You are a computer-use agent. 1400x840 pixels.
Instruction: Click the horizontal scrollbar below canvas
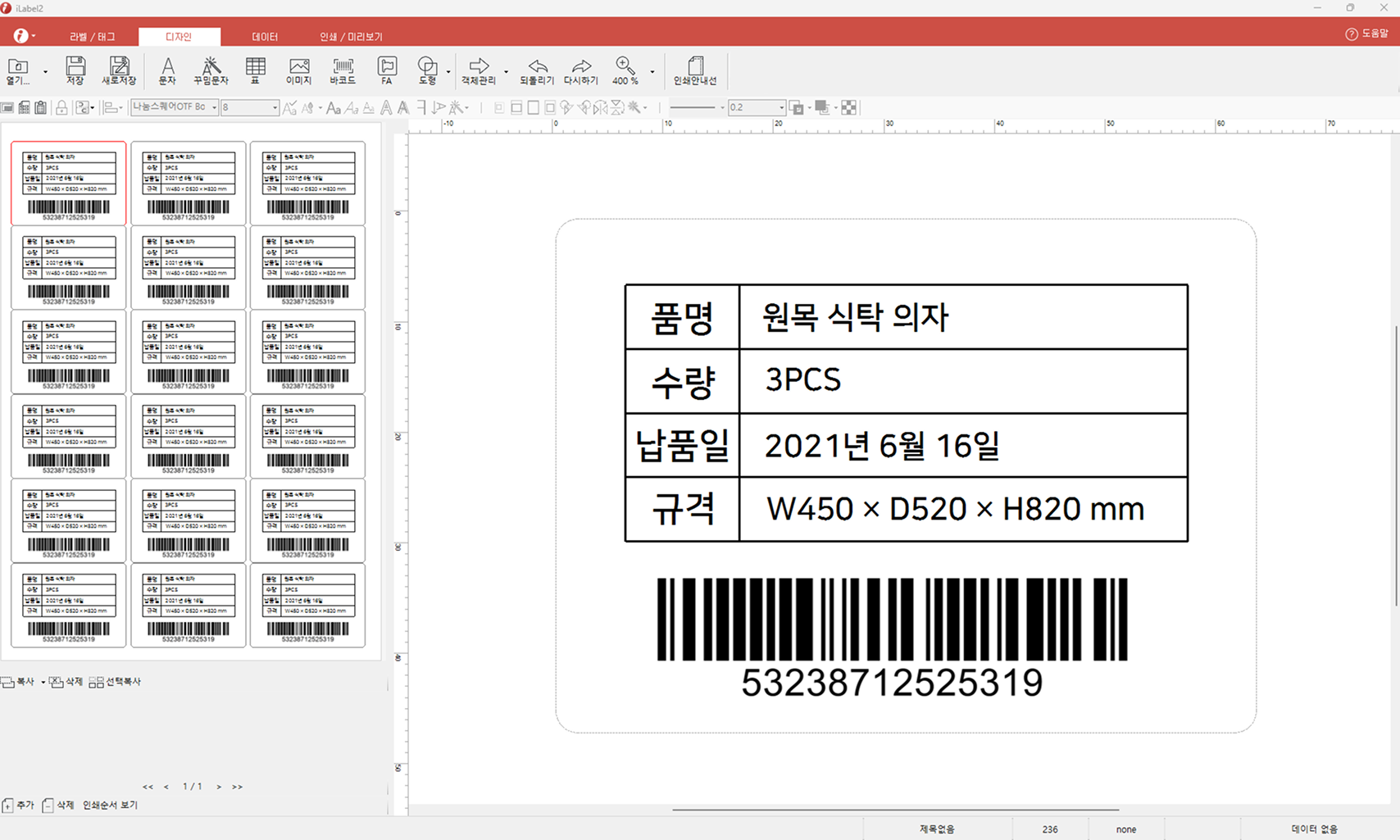tap(896, 810)
